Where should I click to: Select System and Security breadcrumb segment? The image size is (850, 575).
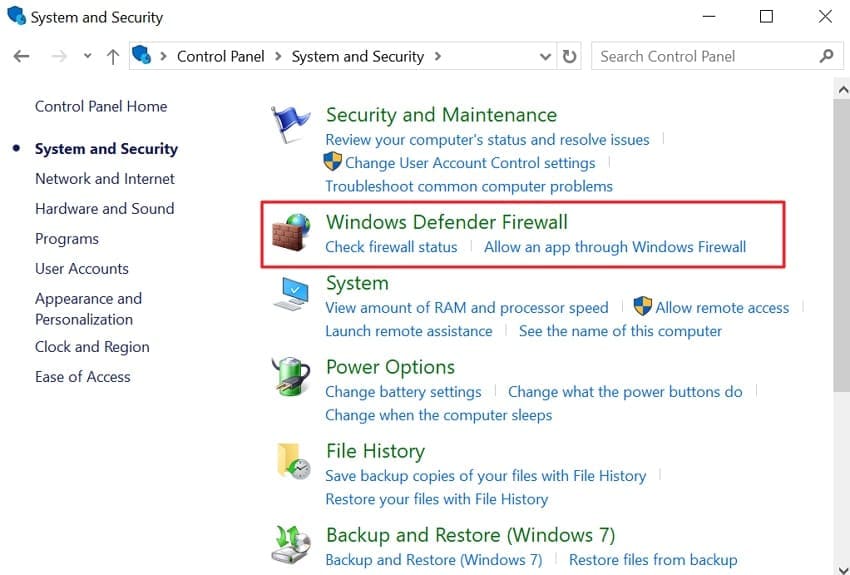[358, 56]
